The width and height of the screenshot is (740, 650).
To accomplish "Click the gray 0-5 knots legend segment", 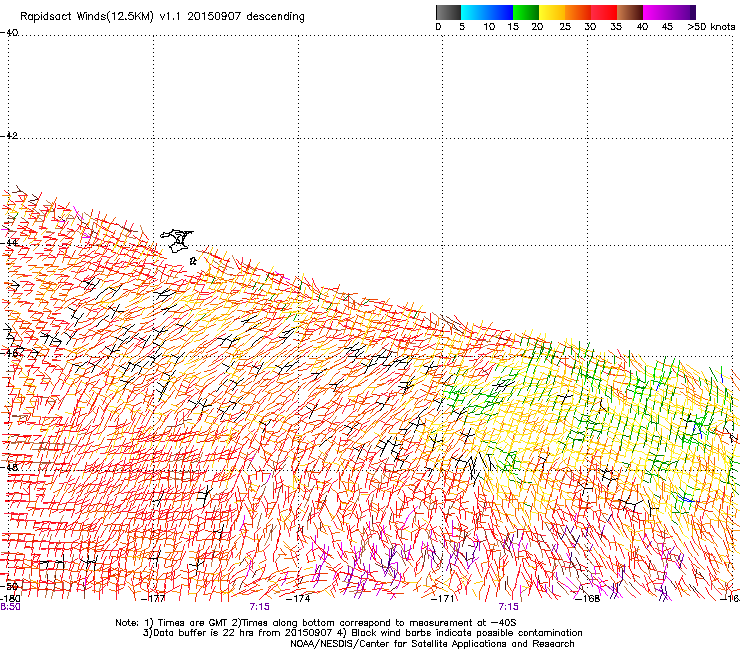I will pos(448,12).
